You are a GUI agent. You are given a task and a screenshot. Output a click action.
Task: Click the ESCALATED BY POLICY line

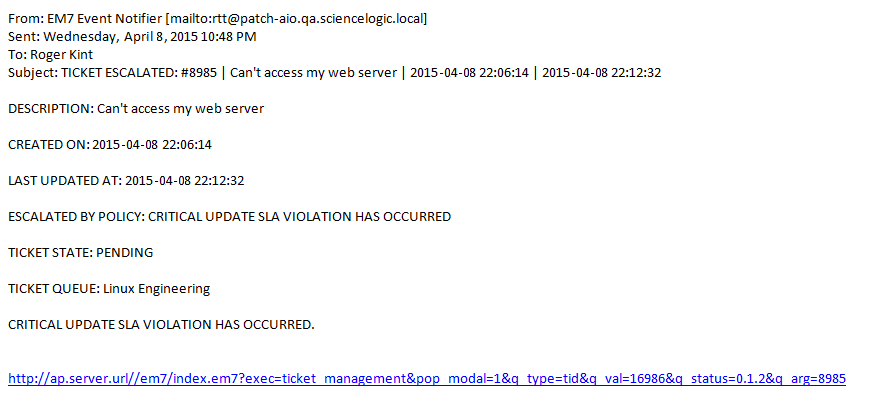tap(229, 217)
